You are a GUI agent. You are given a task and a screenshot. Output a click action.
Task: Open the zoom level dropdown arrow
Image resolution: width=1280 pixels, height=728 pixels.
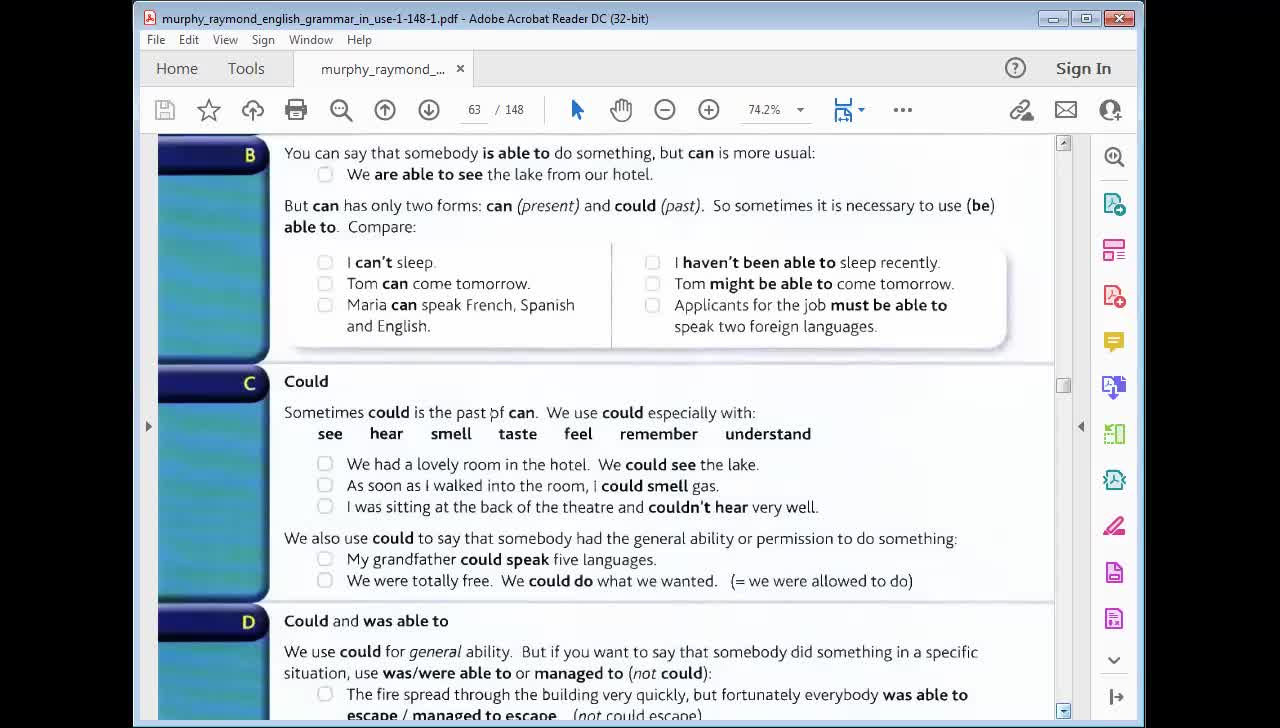point(800,110)
